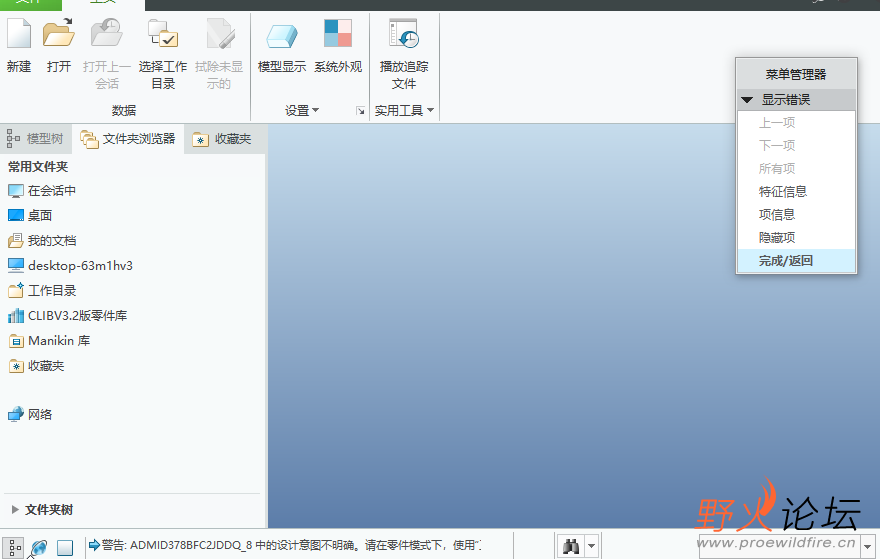Expand the 设置 group dropdown
Image resolution: width=880 pixels, height=559 pixels.
coord(302,111)
